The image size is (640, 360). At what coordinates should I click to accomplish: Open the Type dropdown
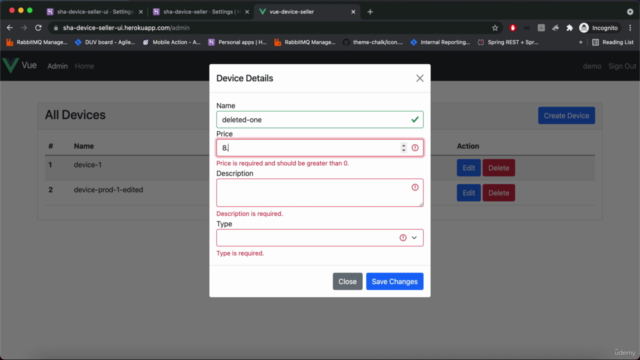coord(320,238)
